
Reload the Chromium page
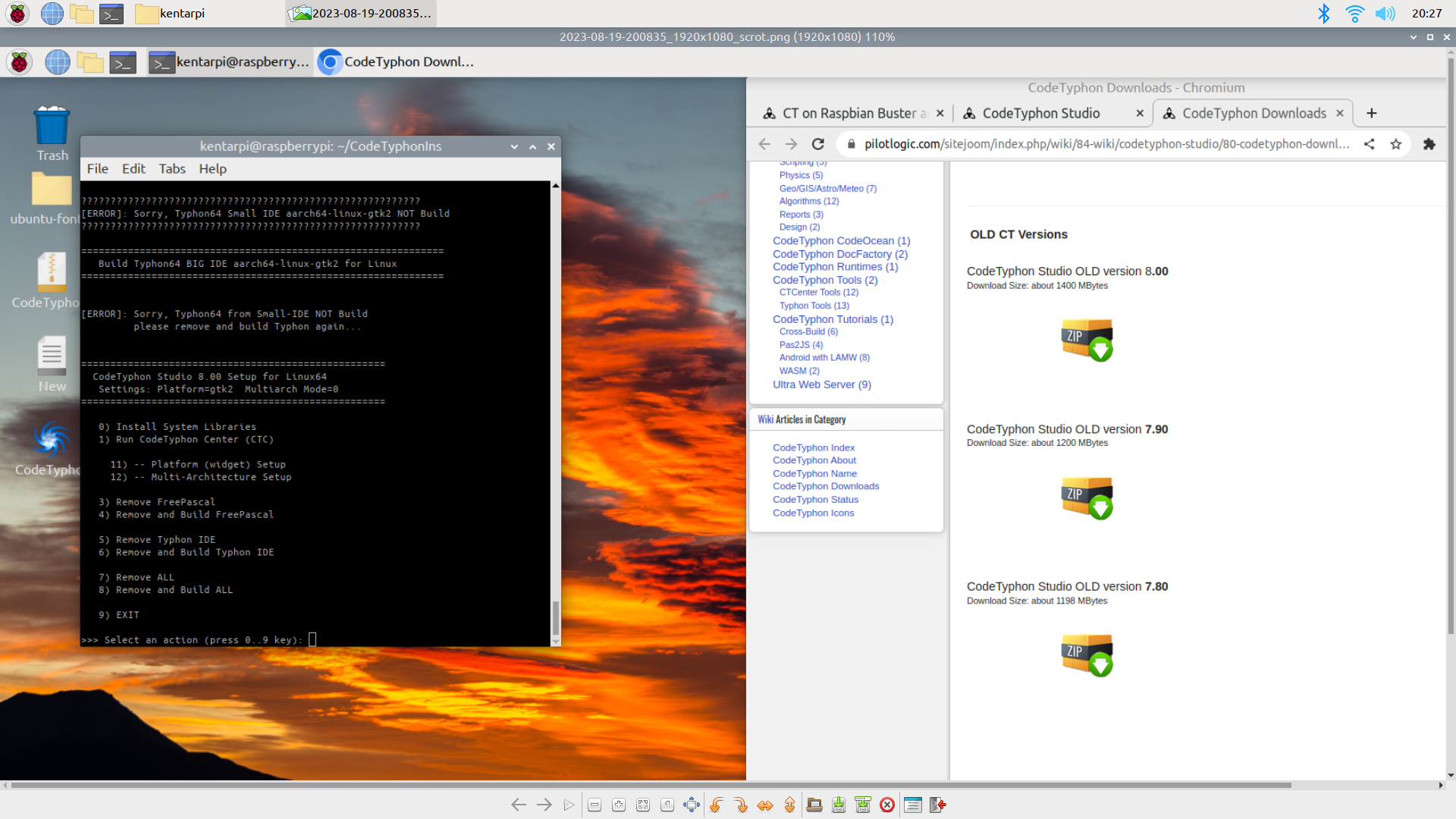(818, 144)
